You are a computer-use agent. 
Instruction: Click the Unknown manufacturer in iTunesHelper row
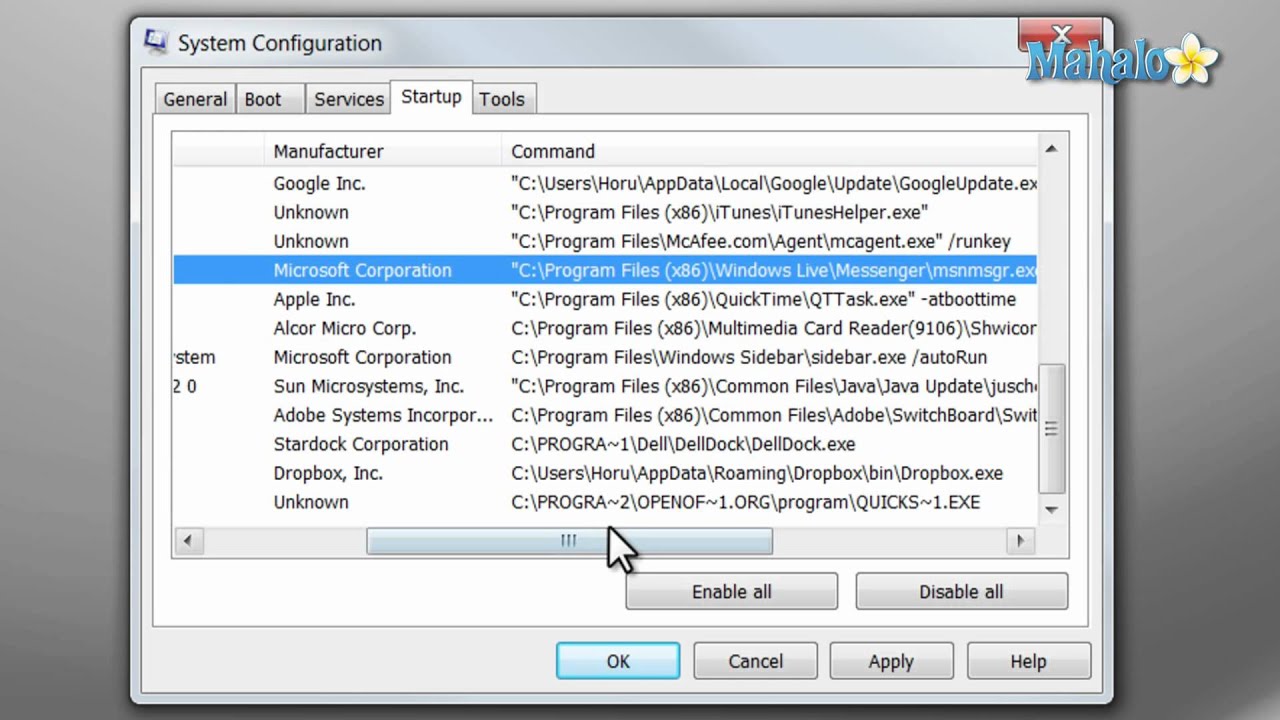click(x=311, y=212)
